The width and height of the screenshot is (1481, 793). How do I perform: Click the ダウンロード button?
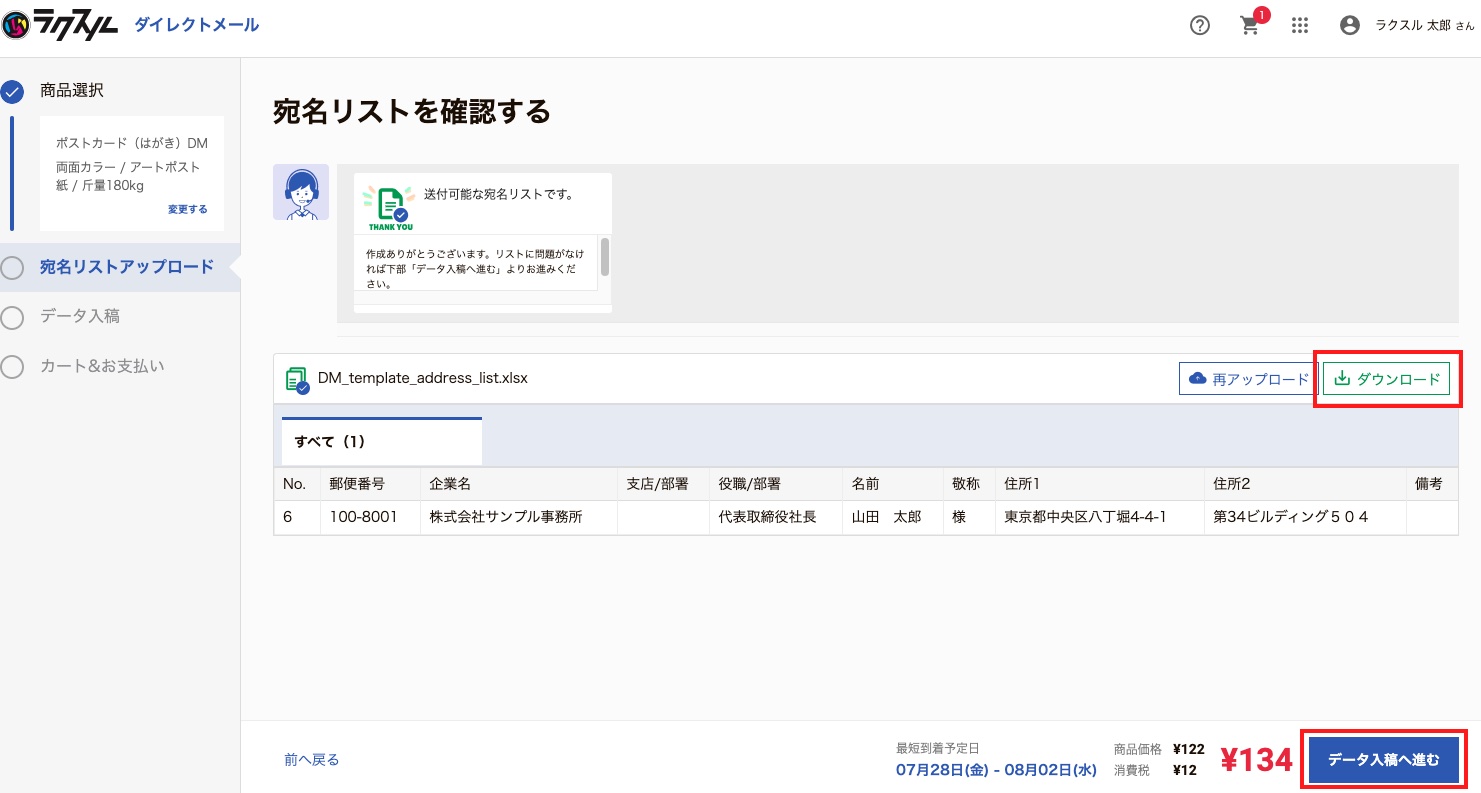1386,379
